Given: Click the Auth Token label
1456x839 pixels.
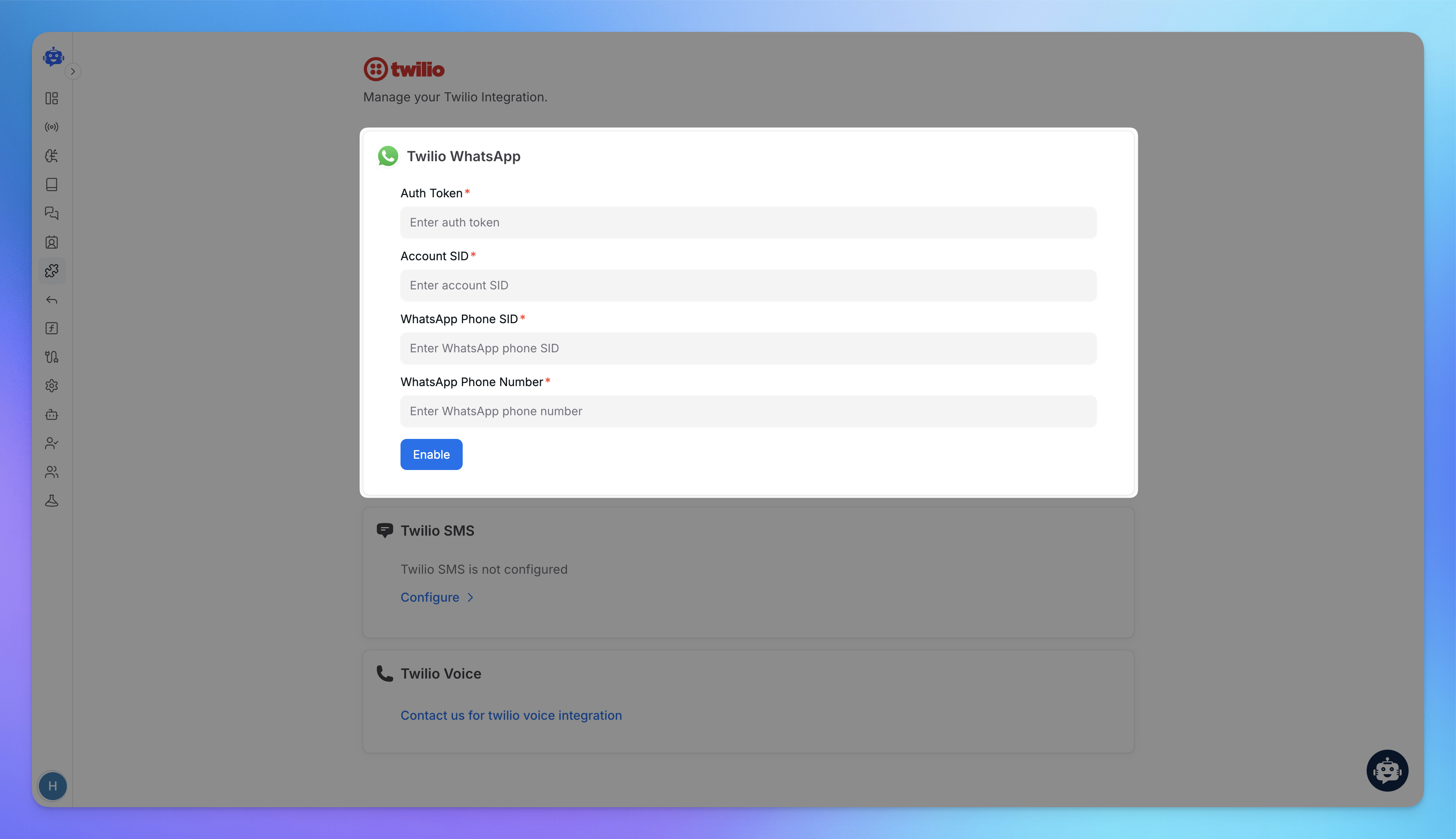Looking at the screenshot, I should [432, 193].
